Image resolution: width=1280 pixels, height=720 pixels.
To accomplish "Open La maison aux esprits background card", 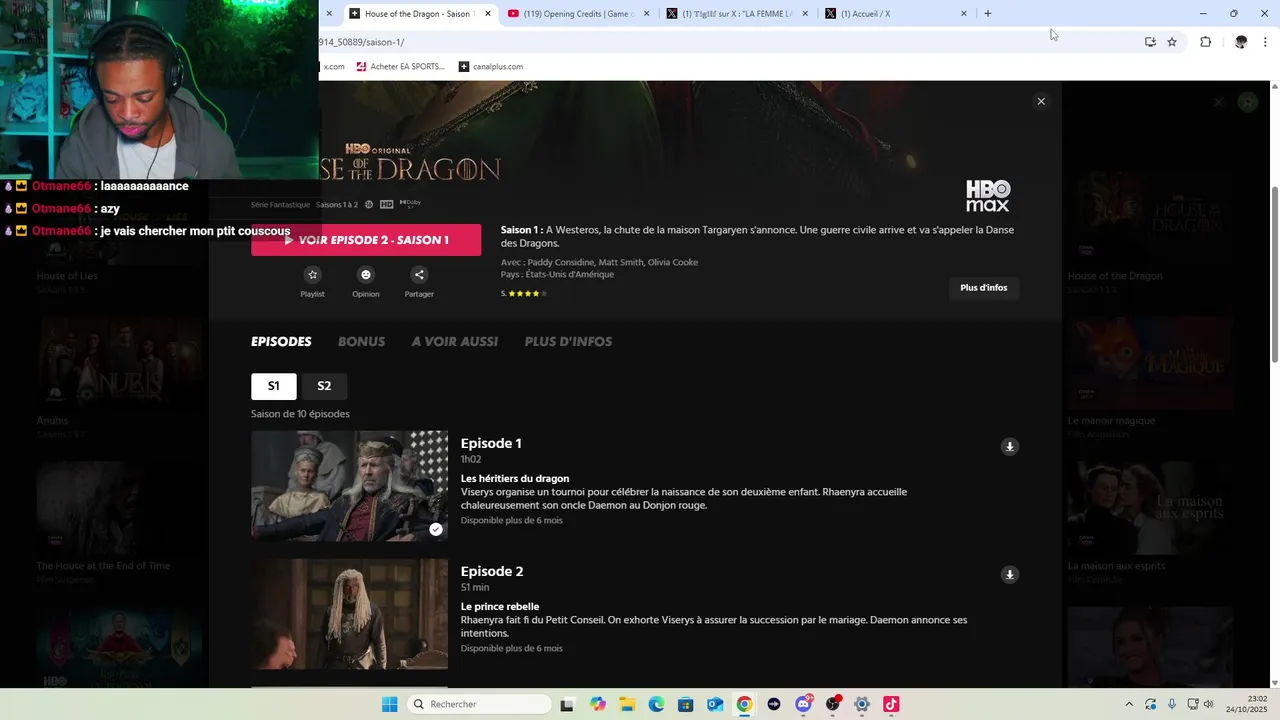I will (1148, 507).
